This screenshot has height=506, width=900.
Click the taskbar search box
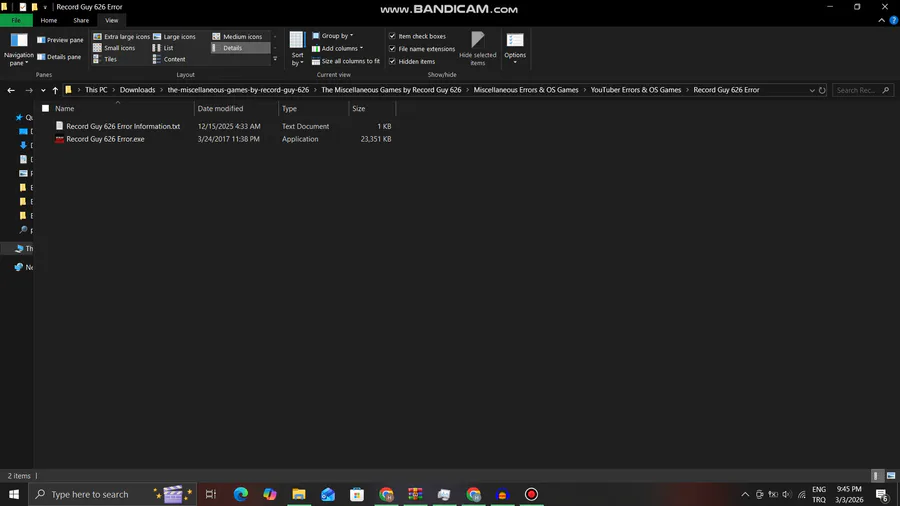click(x=112, y=494)
